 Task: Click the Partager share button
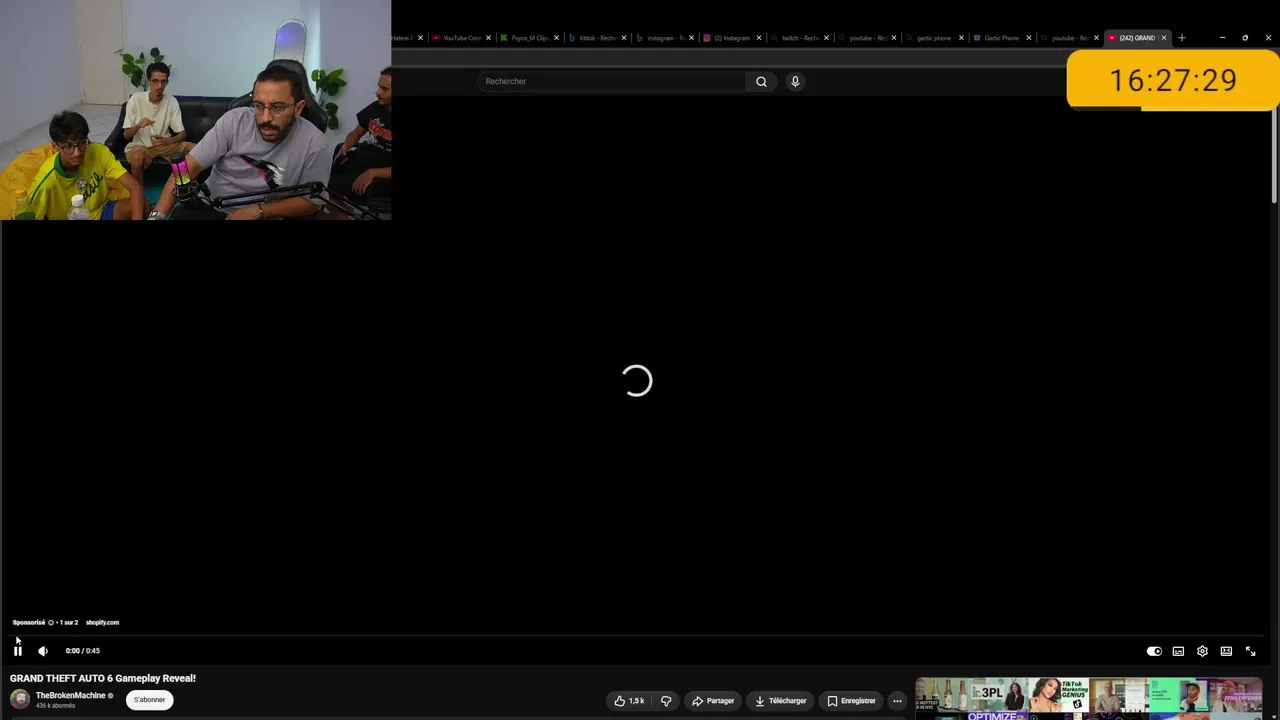click(713, 701)
